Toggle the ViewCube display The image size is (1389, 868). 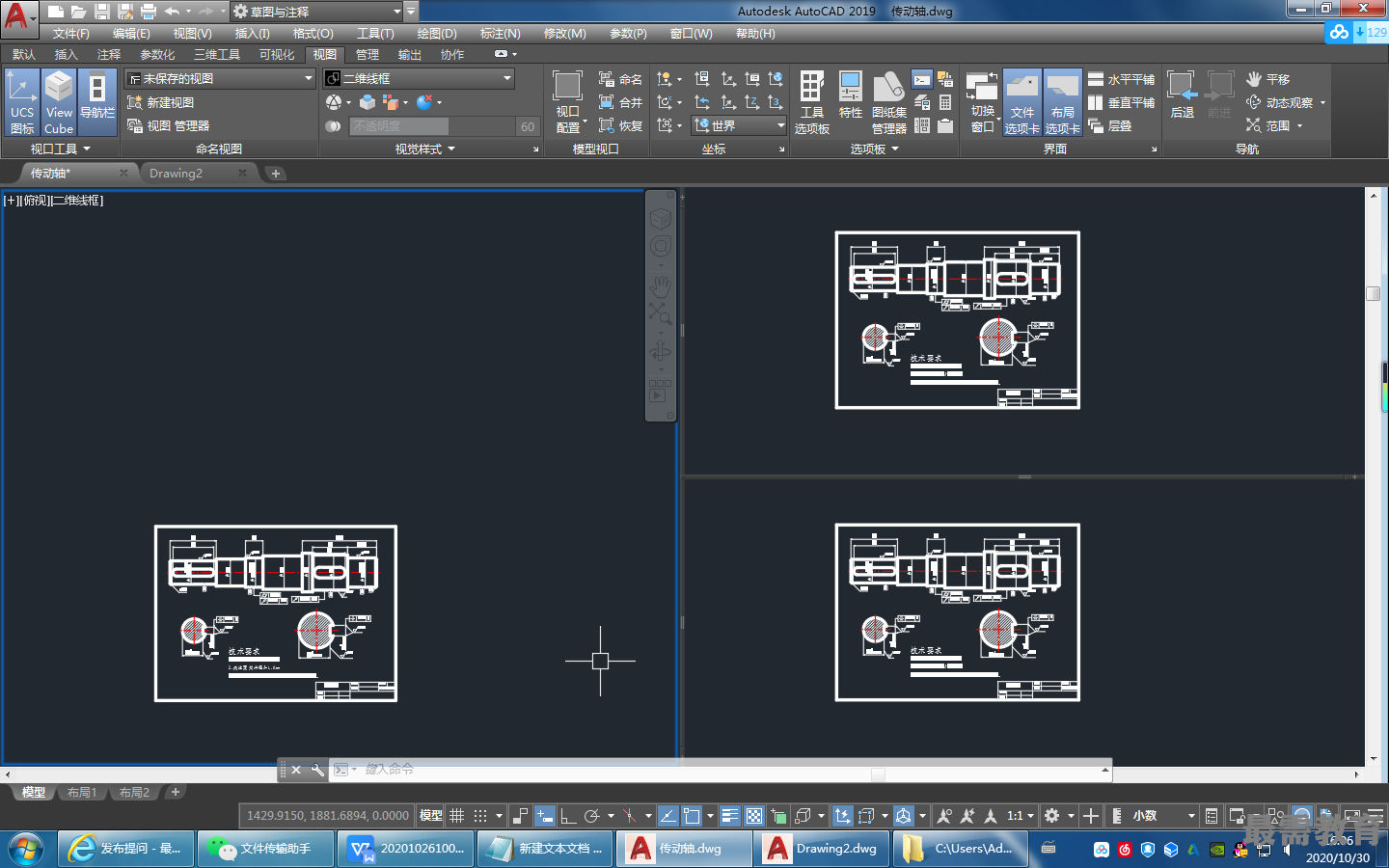point(59,101)
